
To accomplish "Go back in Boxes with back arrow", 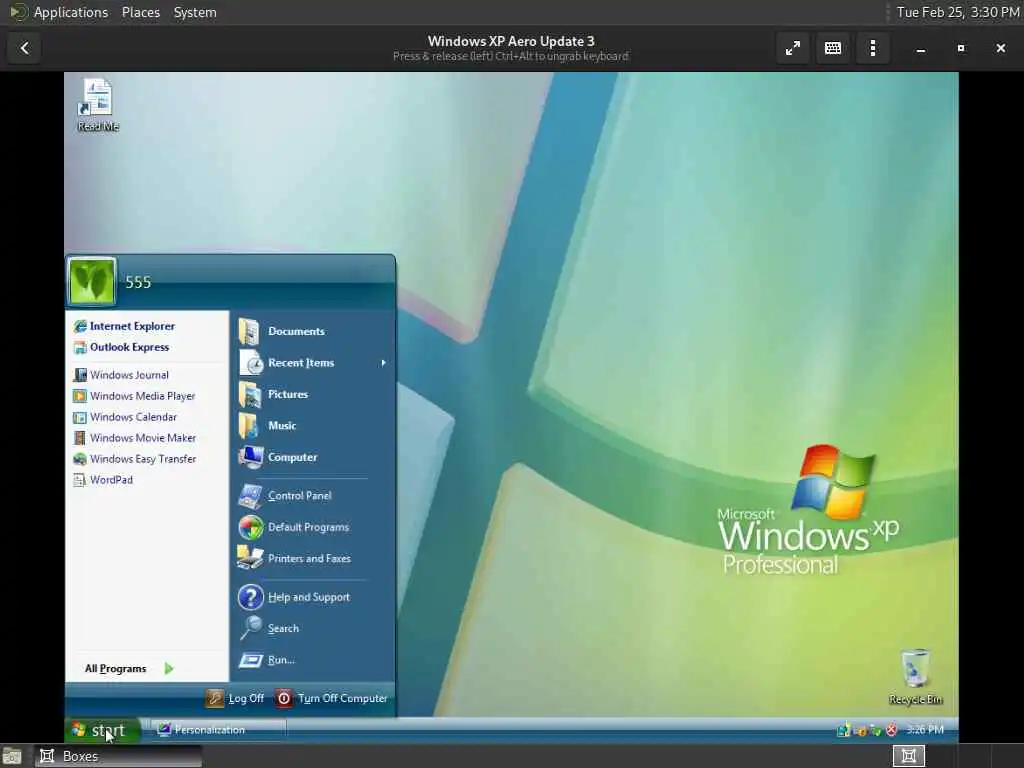I will (x=25, y=48).
